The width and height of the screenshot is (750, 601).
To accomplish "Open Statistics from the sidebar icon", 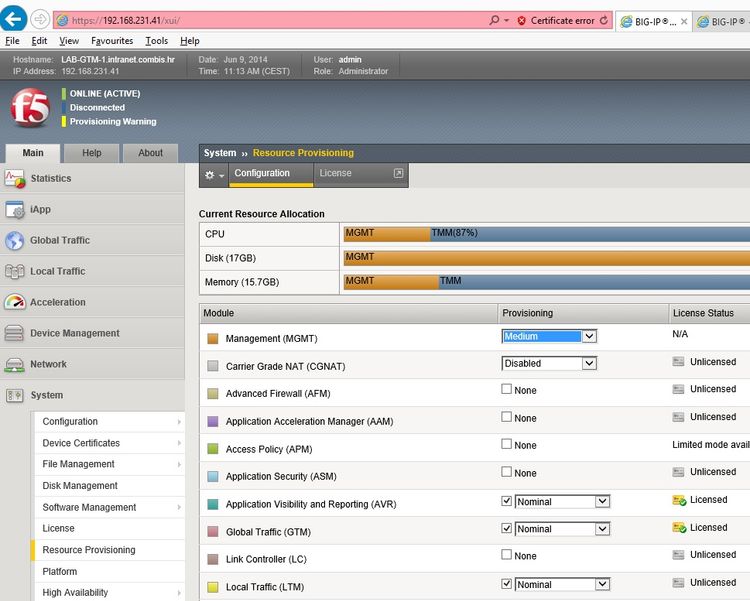I will coord(15,179).
